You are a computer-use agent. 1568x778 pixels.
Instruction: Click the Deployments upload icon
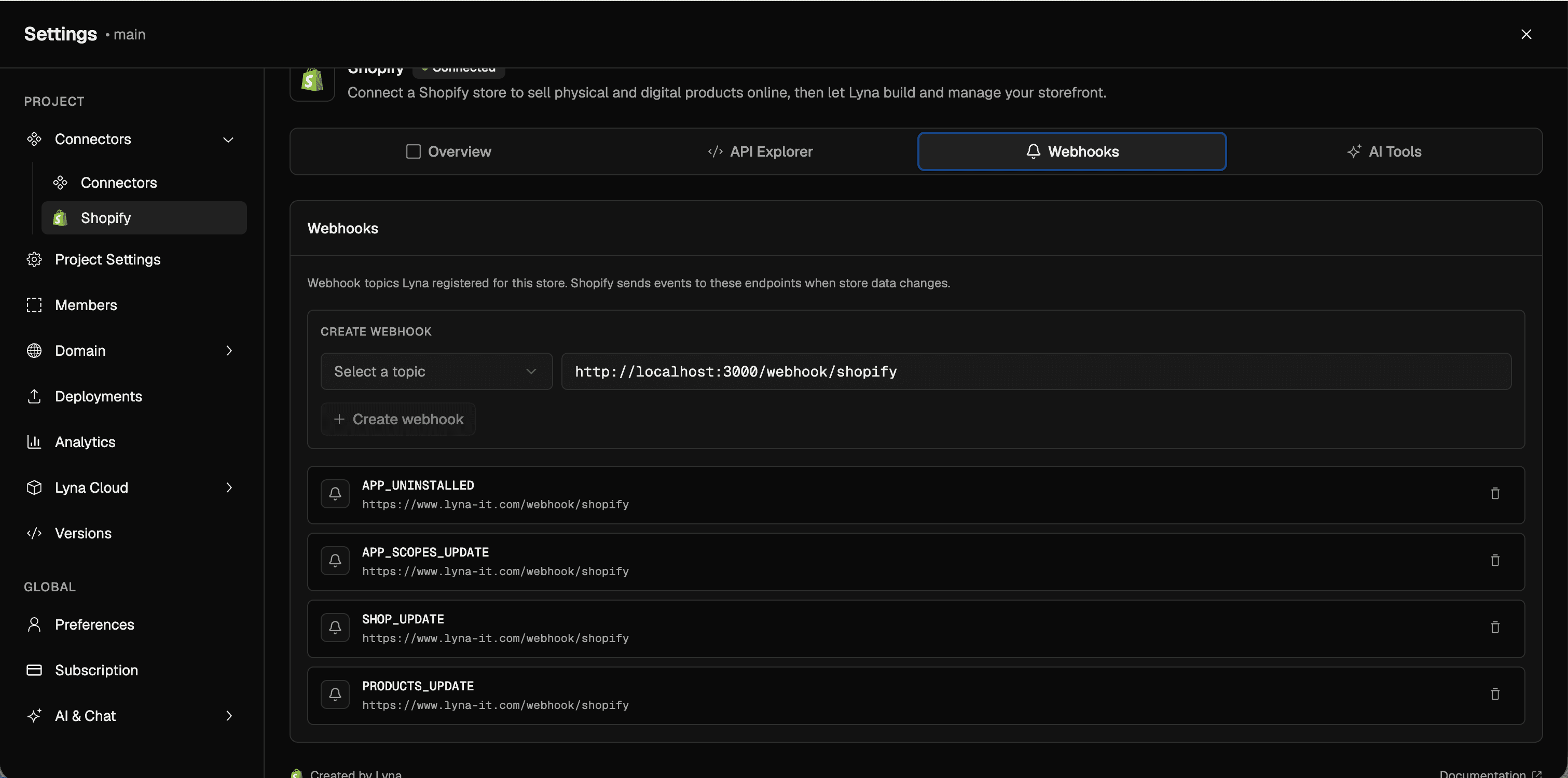(34, 397)
